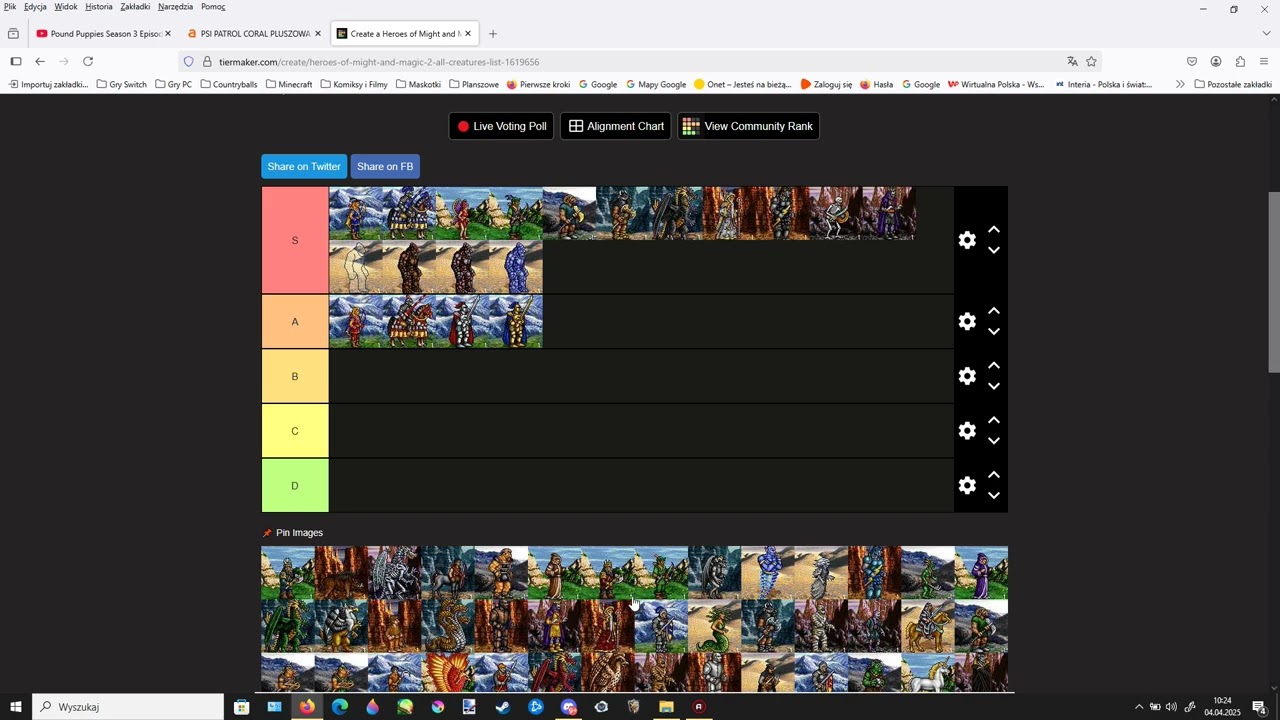Click the red S tier label
This screenshot has height=720, width=1280.
(x=295, y=240)
